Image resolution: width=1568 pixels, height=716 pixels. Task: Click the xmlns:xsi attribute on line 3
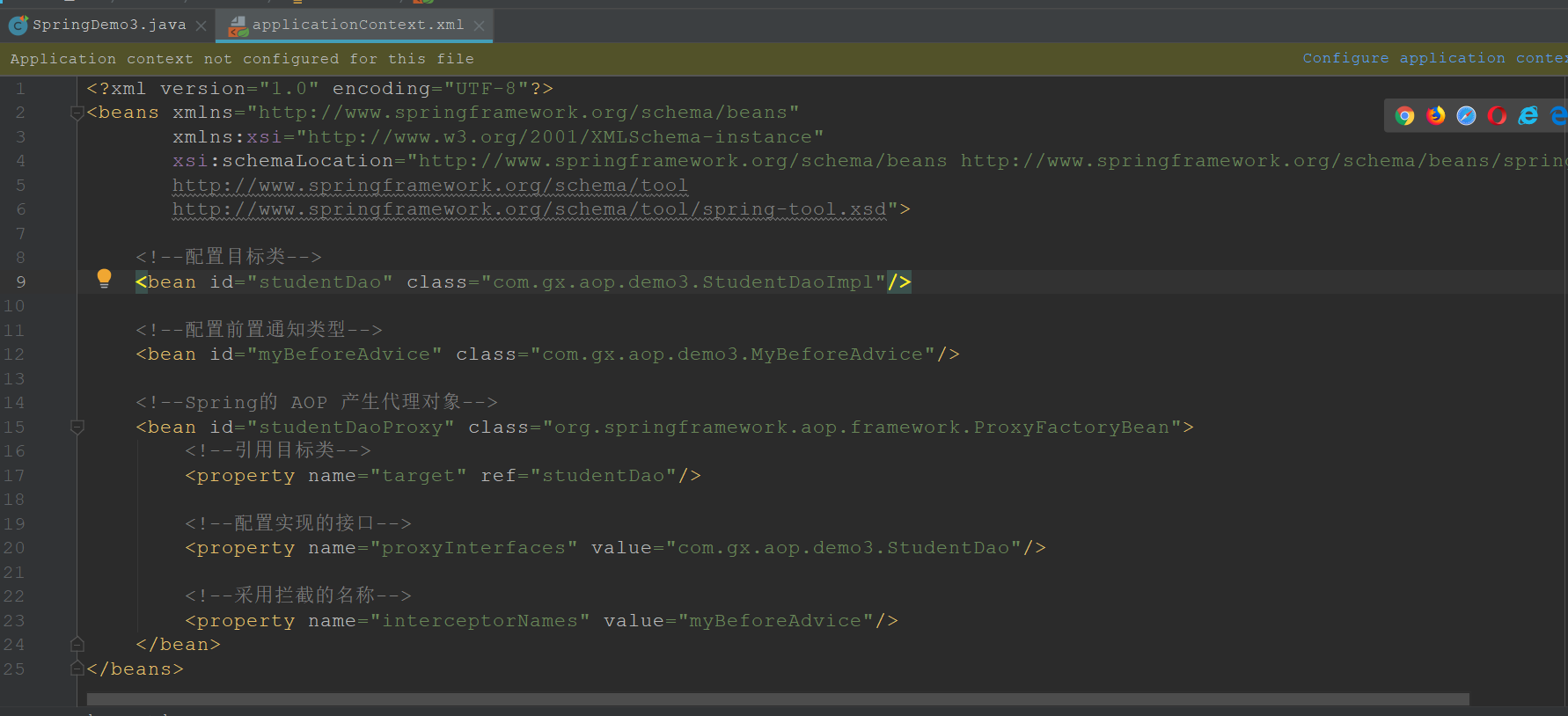tap(227, 137)
